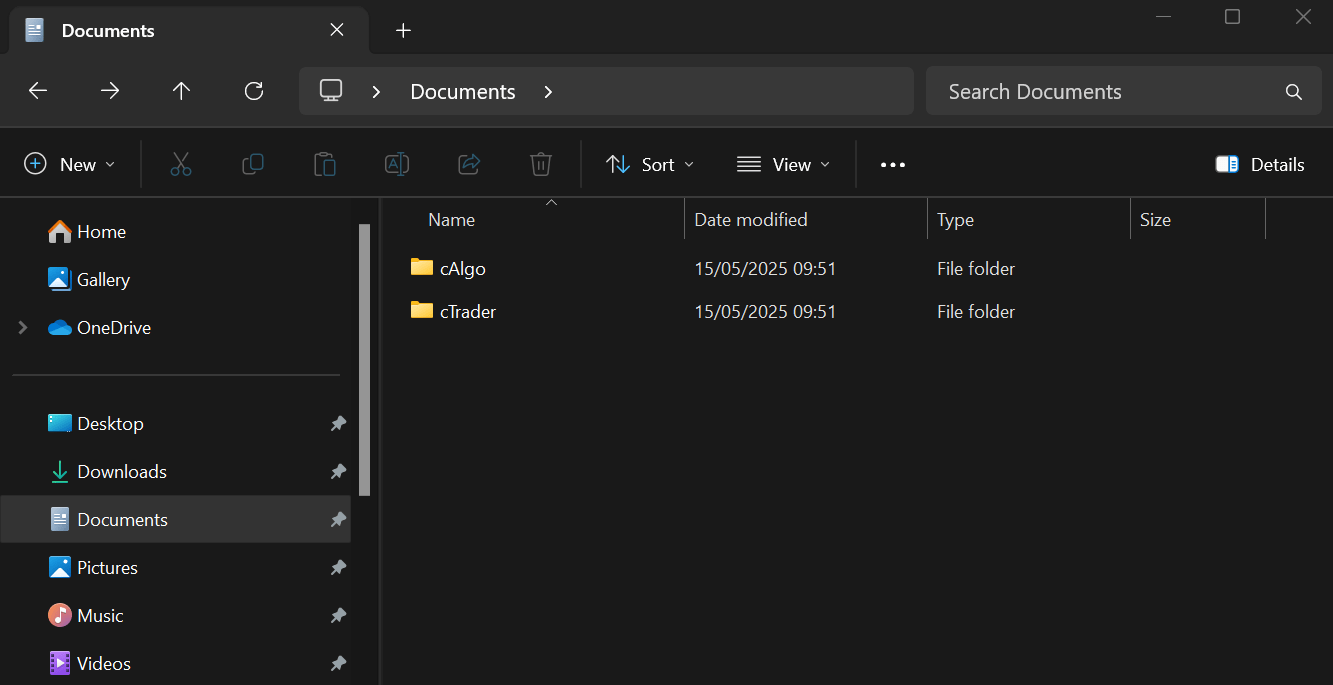Click cTrader's File folder type cell
The width and height of the screenshot is (1333, 685).
coord(976,312)
